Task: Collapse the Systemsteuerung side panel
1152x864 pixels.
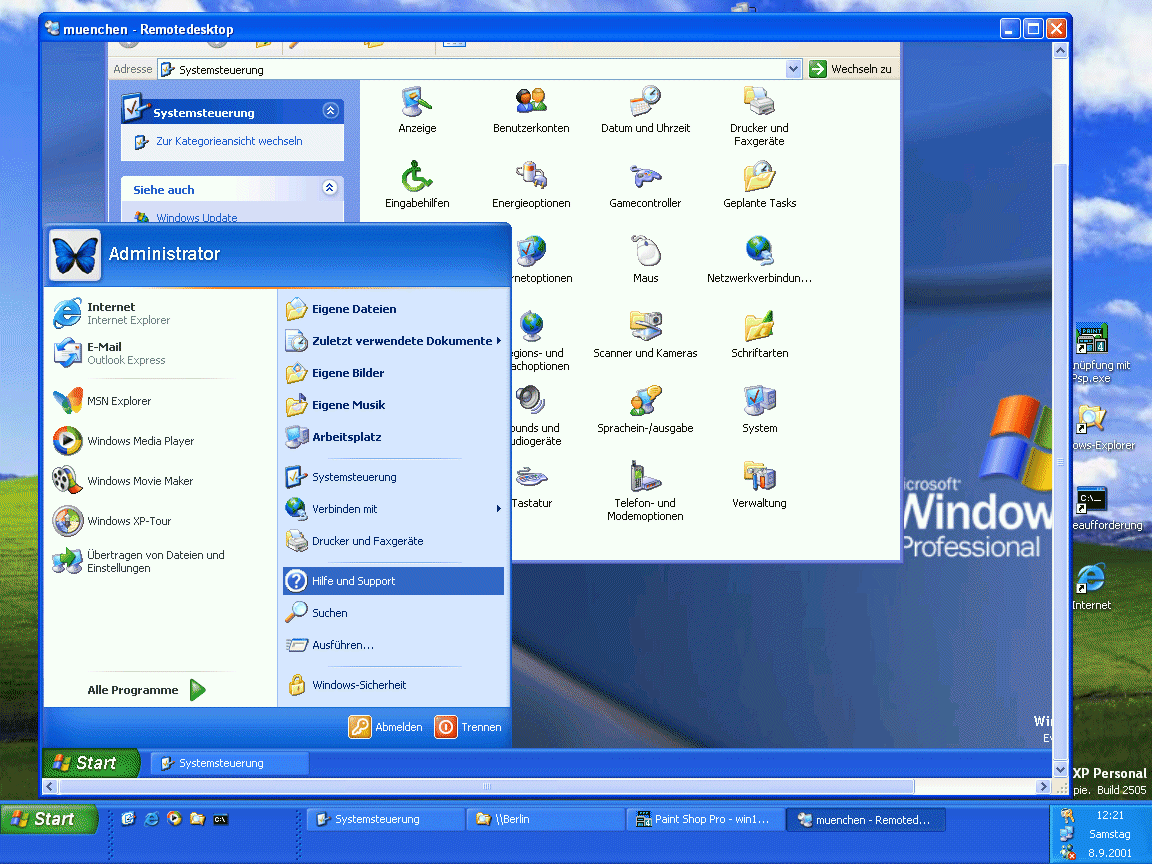Action: 330,111
